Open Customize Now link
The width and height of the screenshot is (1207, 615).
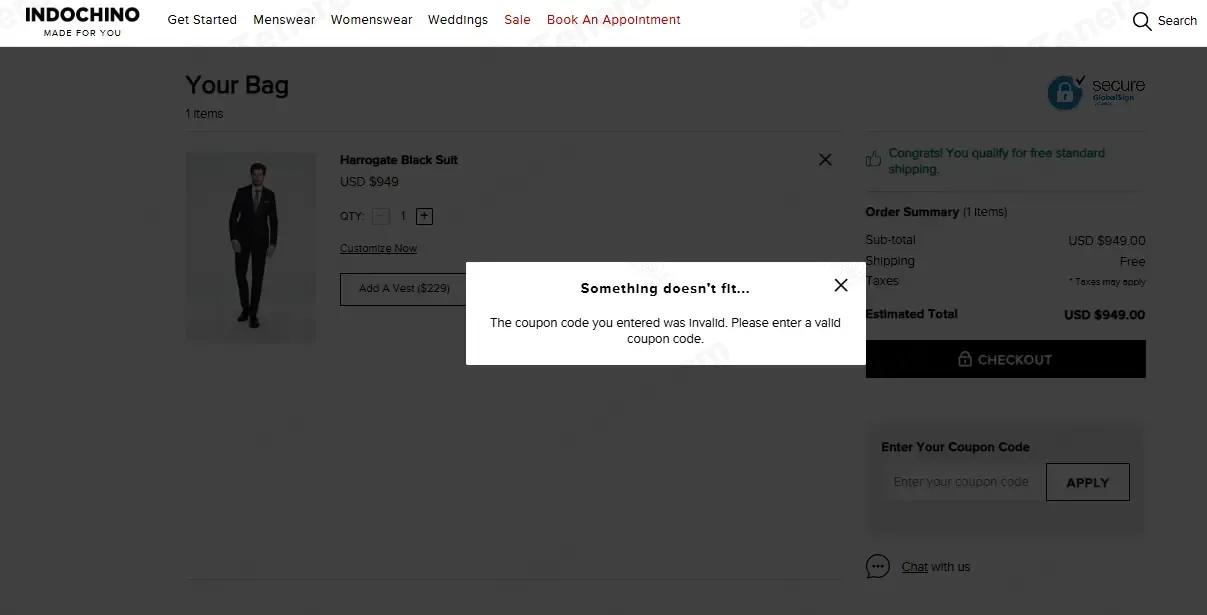coord(378,248)
